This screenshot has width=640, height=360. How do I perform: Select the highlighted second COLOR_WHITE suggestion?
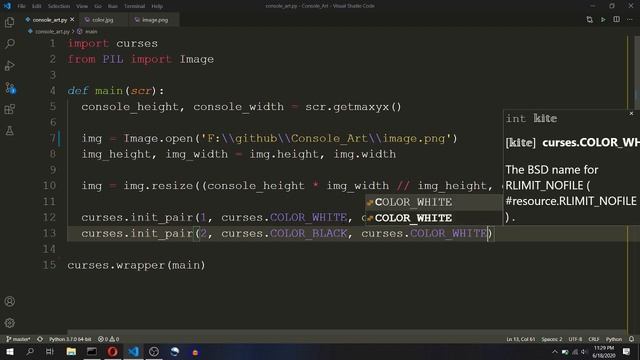(434, 218)
